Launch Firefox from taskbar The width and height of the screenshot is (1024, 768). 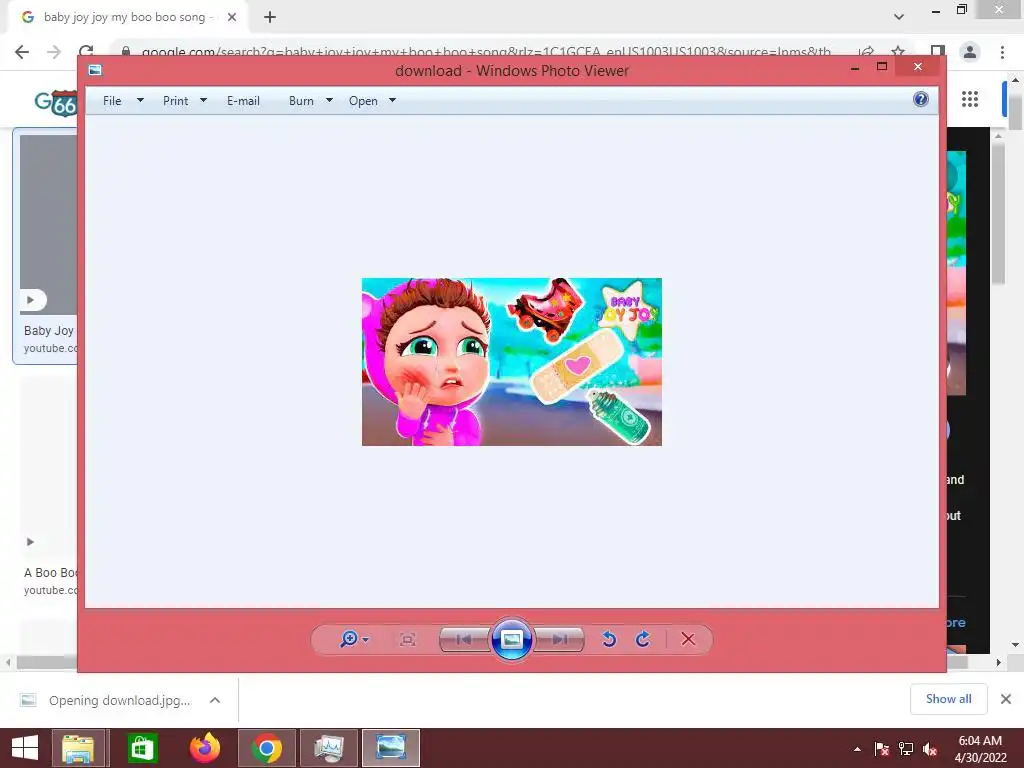pos(204,748)
